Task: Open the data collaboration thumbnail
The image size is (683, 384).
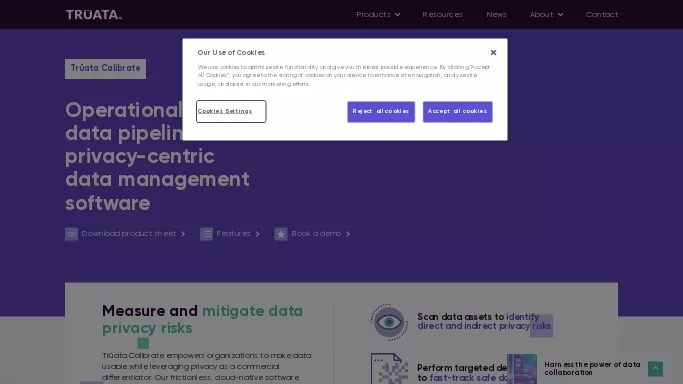Action: point(522,369)
